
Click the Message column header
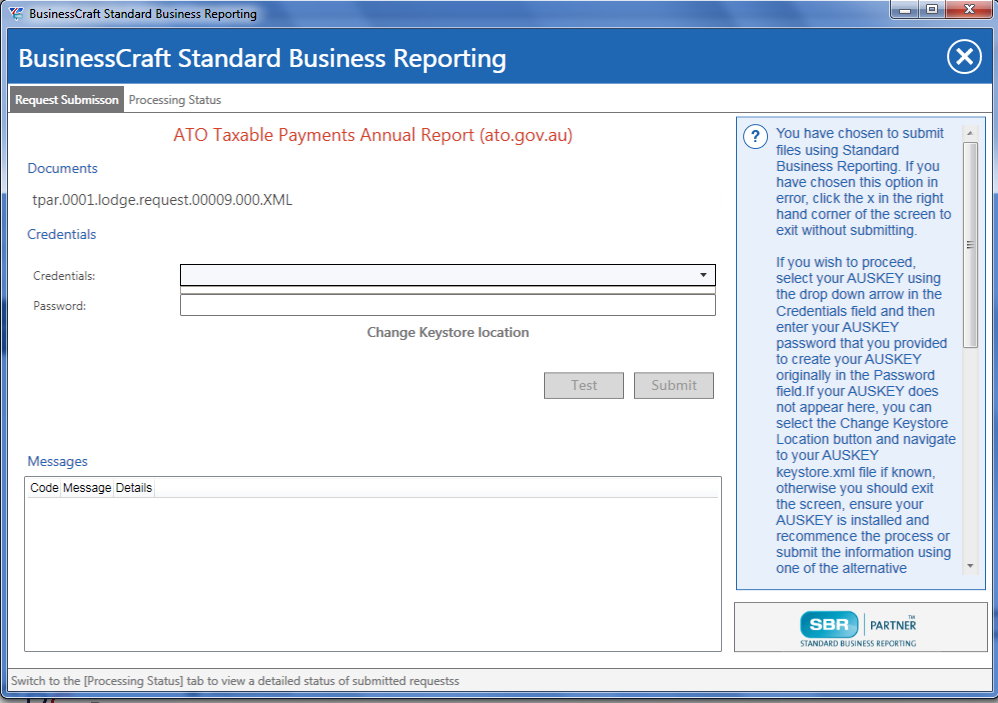(87, 488)
